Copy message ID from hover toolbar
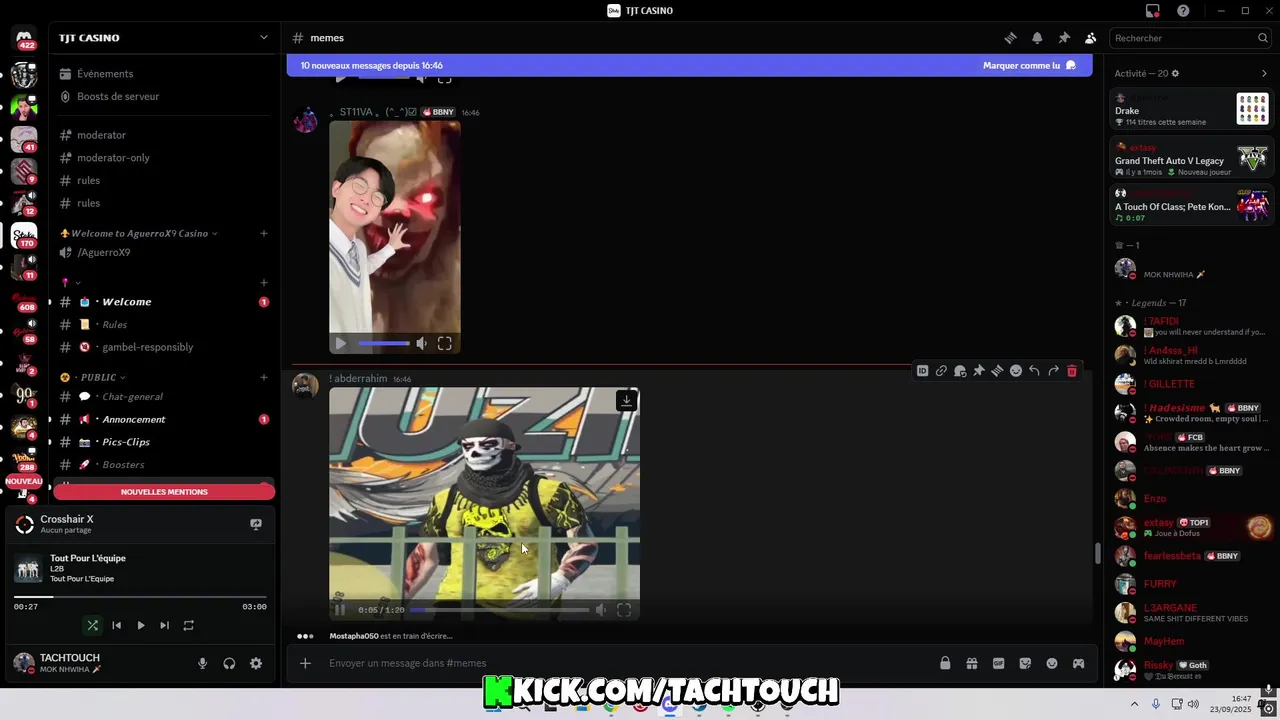The width and height of the screenshot is (1280, 720). coord(922,371)
